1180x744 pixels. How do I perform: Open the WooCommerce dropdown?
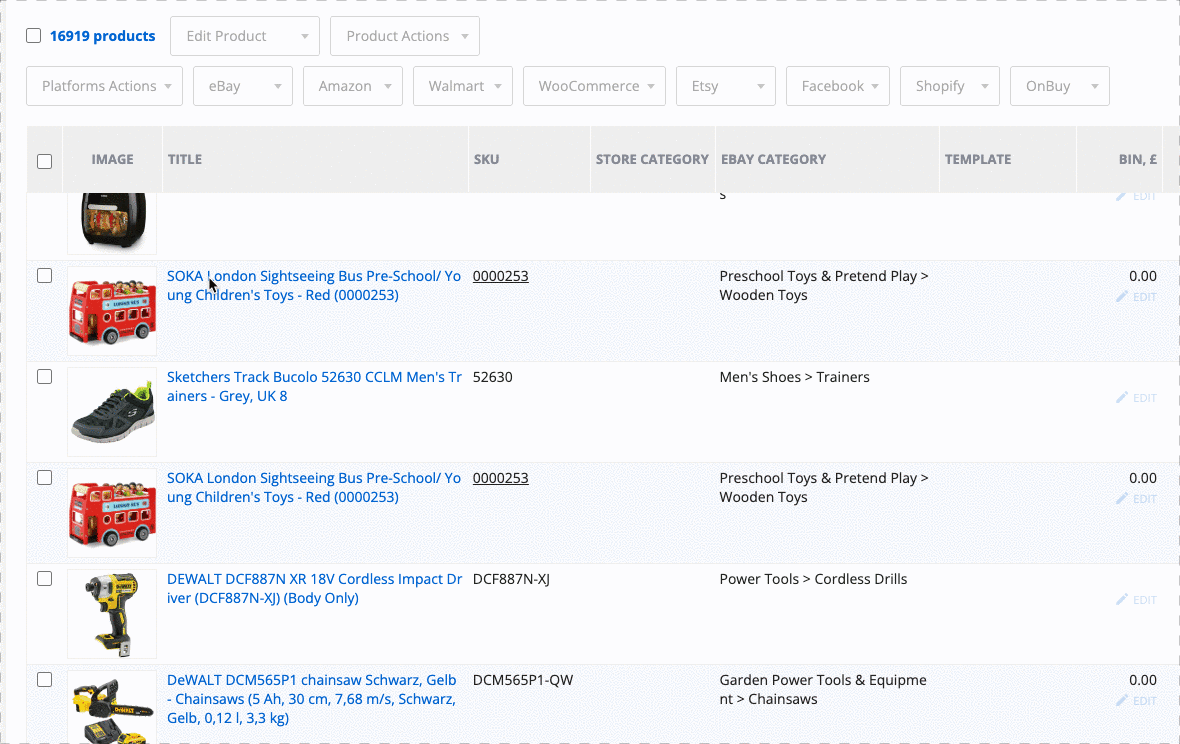pos(595,86)
